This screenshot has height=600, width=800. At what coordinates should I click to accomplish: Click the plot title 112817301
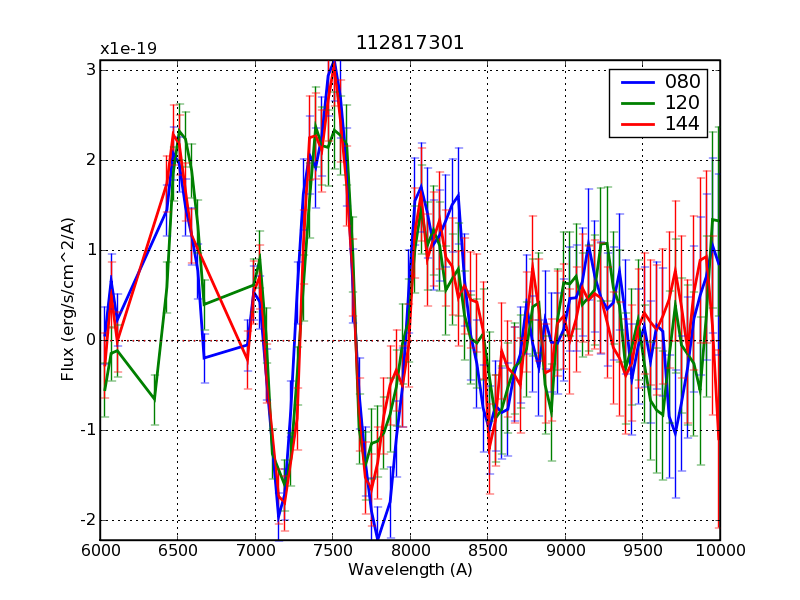pos(410,43)
